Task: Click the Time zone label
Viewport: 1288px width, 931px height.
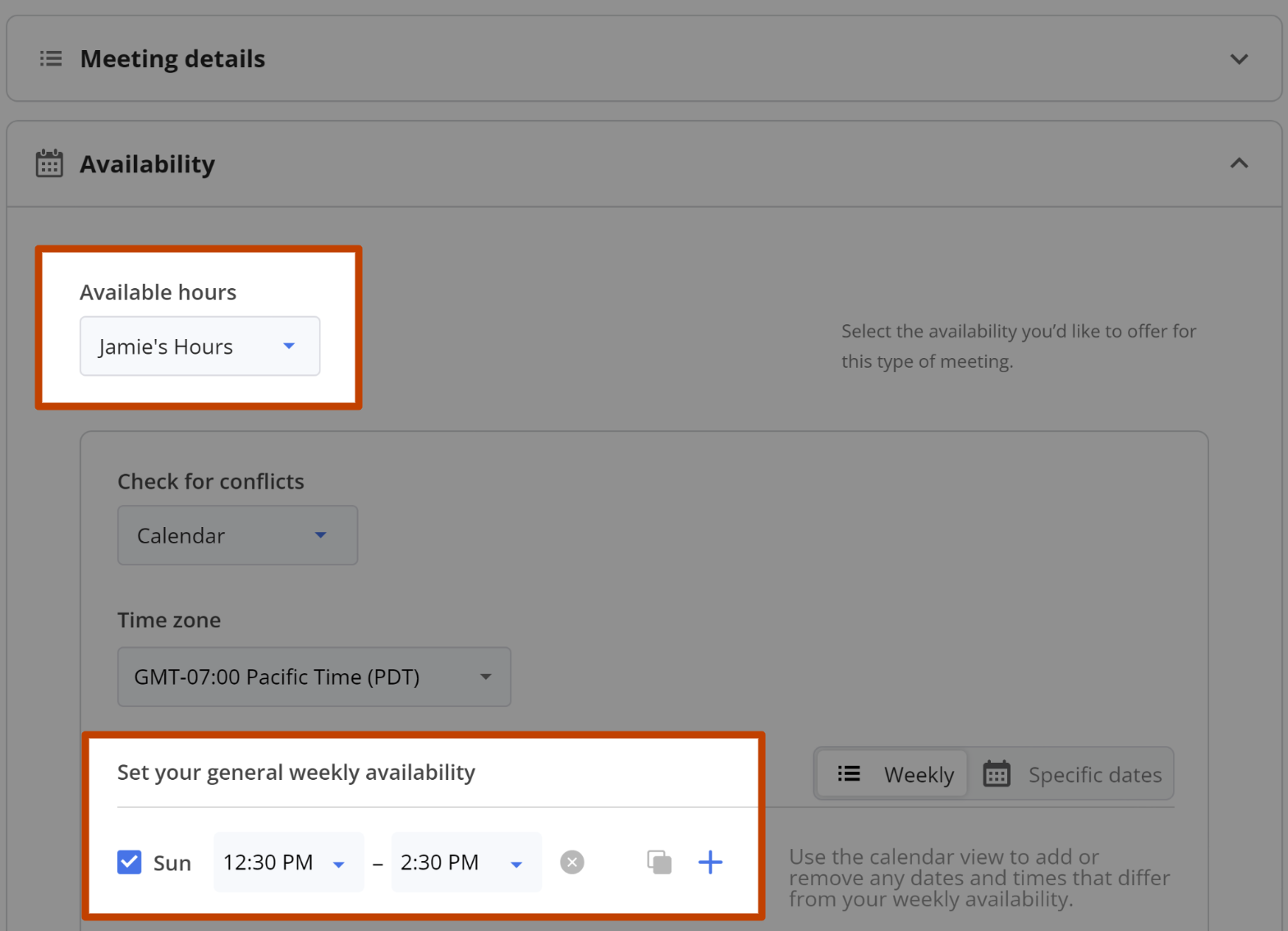Action: coord(169,620)
